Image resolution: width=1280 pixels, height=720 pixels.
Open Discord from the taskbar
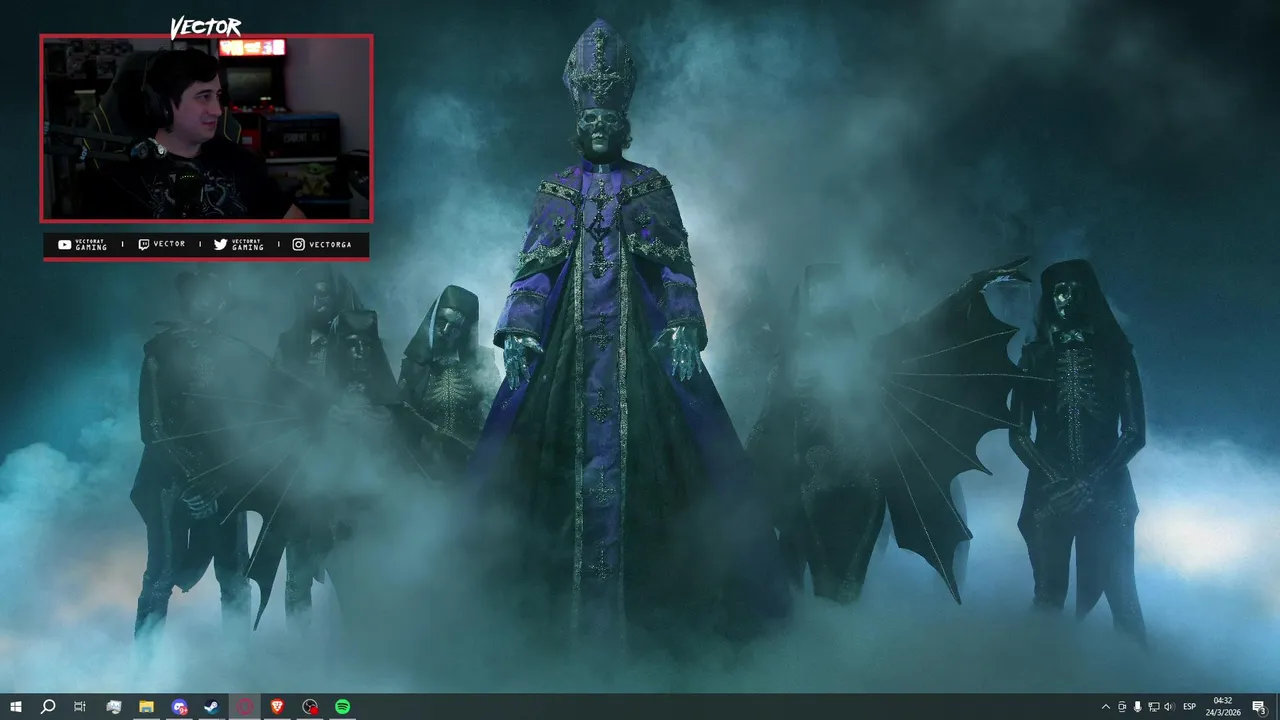[x=179, y=707]
